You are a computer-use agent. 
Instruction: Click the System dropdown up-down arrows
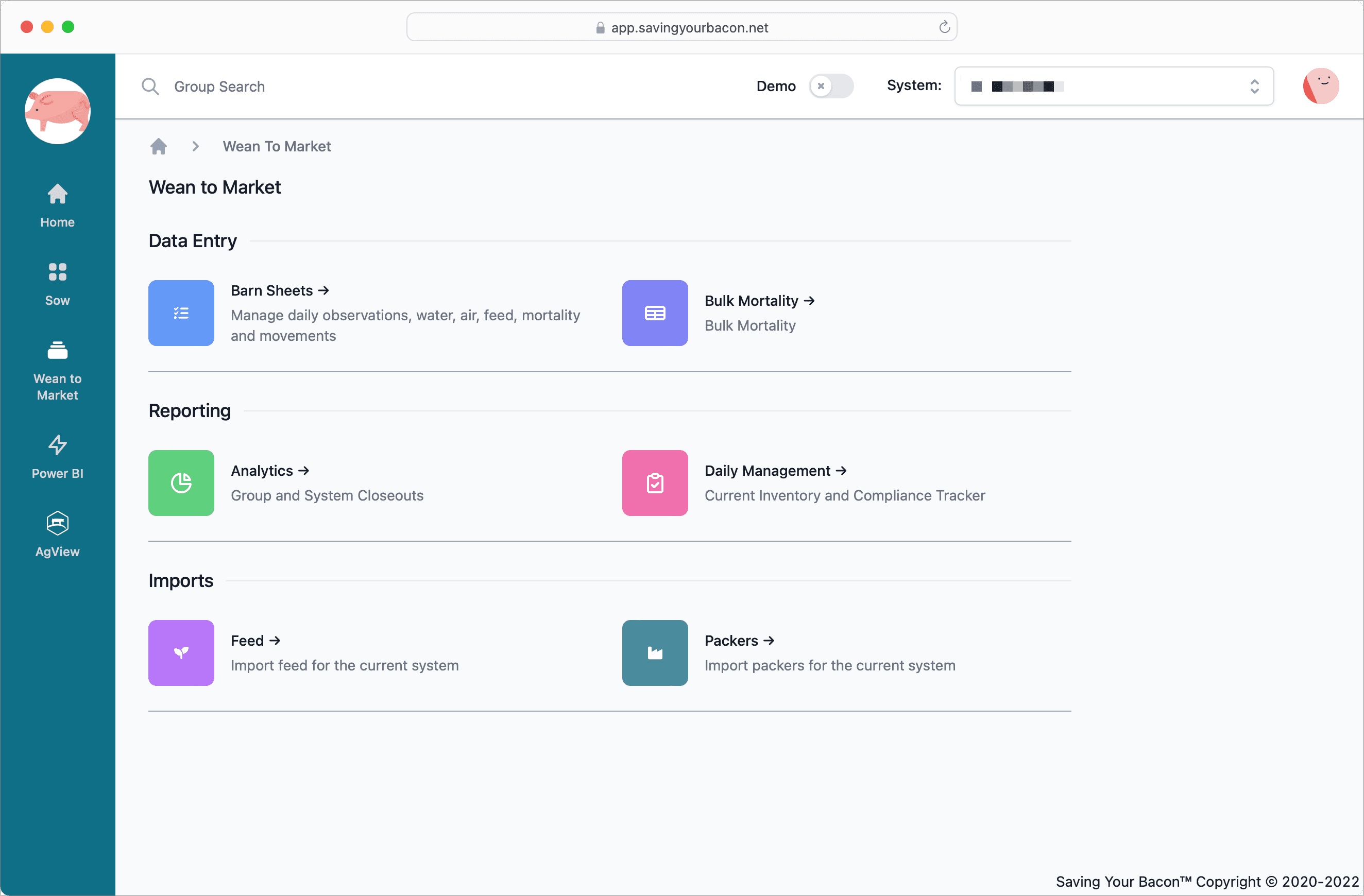[1254, 86]
